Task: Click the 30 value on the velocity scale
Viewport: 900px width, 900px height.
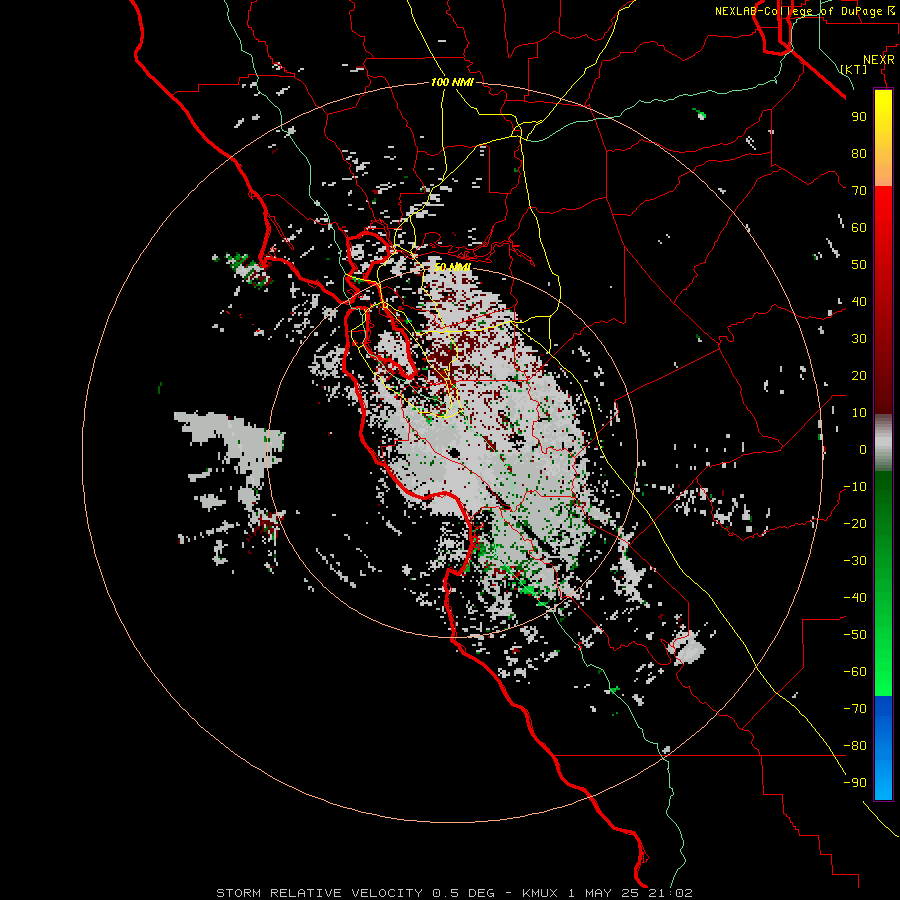Action: point(859,339)
